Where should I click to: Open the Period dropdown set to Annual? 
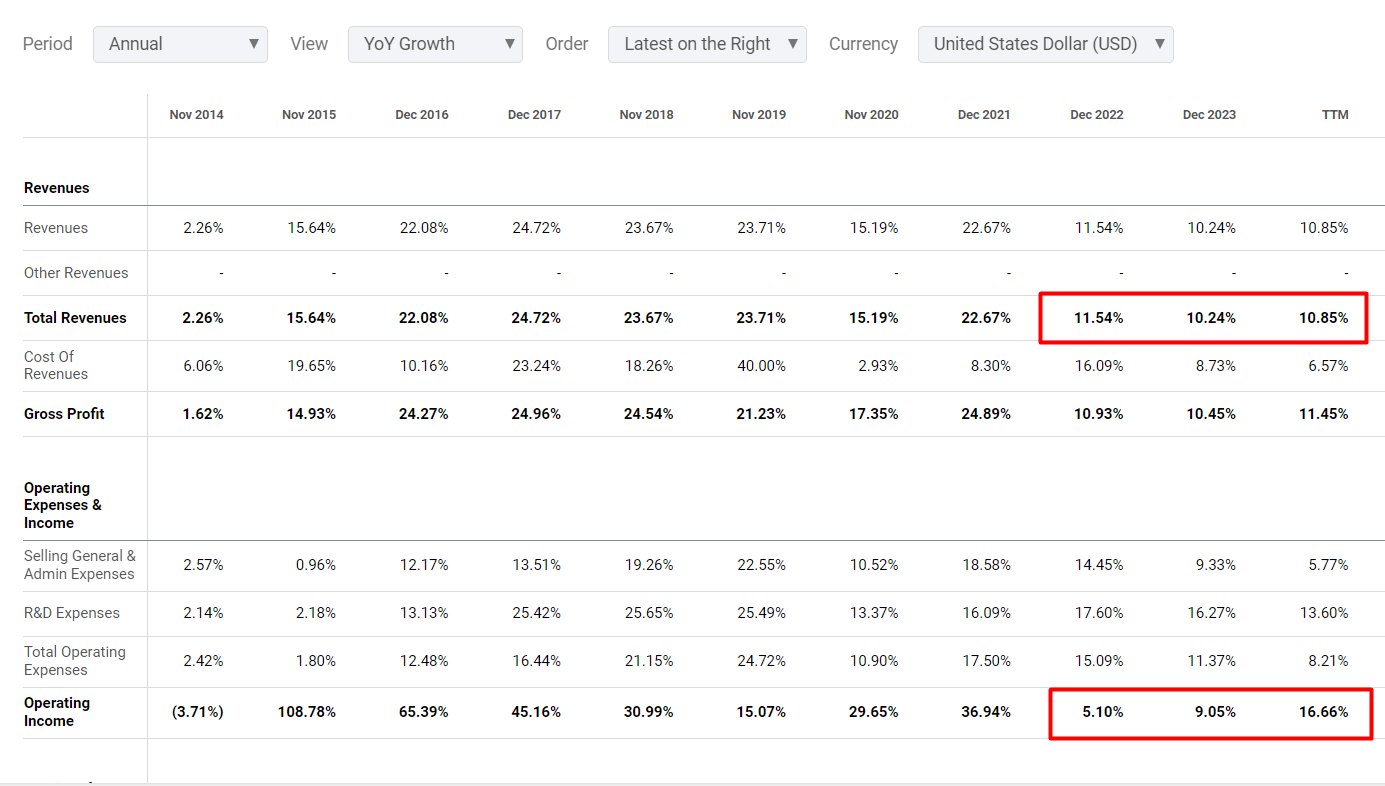coord(180,44)
